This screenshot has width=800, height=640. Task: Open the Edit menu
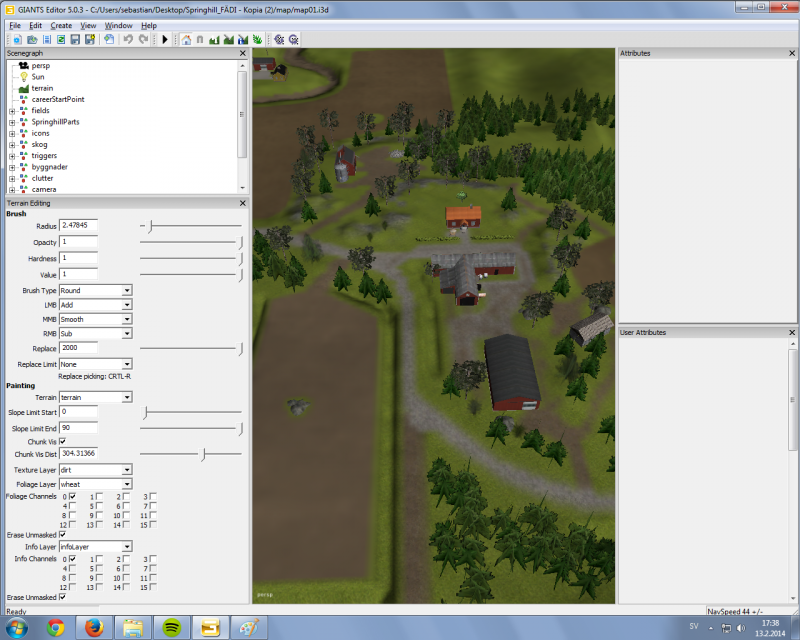[x=35, y=26]
